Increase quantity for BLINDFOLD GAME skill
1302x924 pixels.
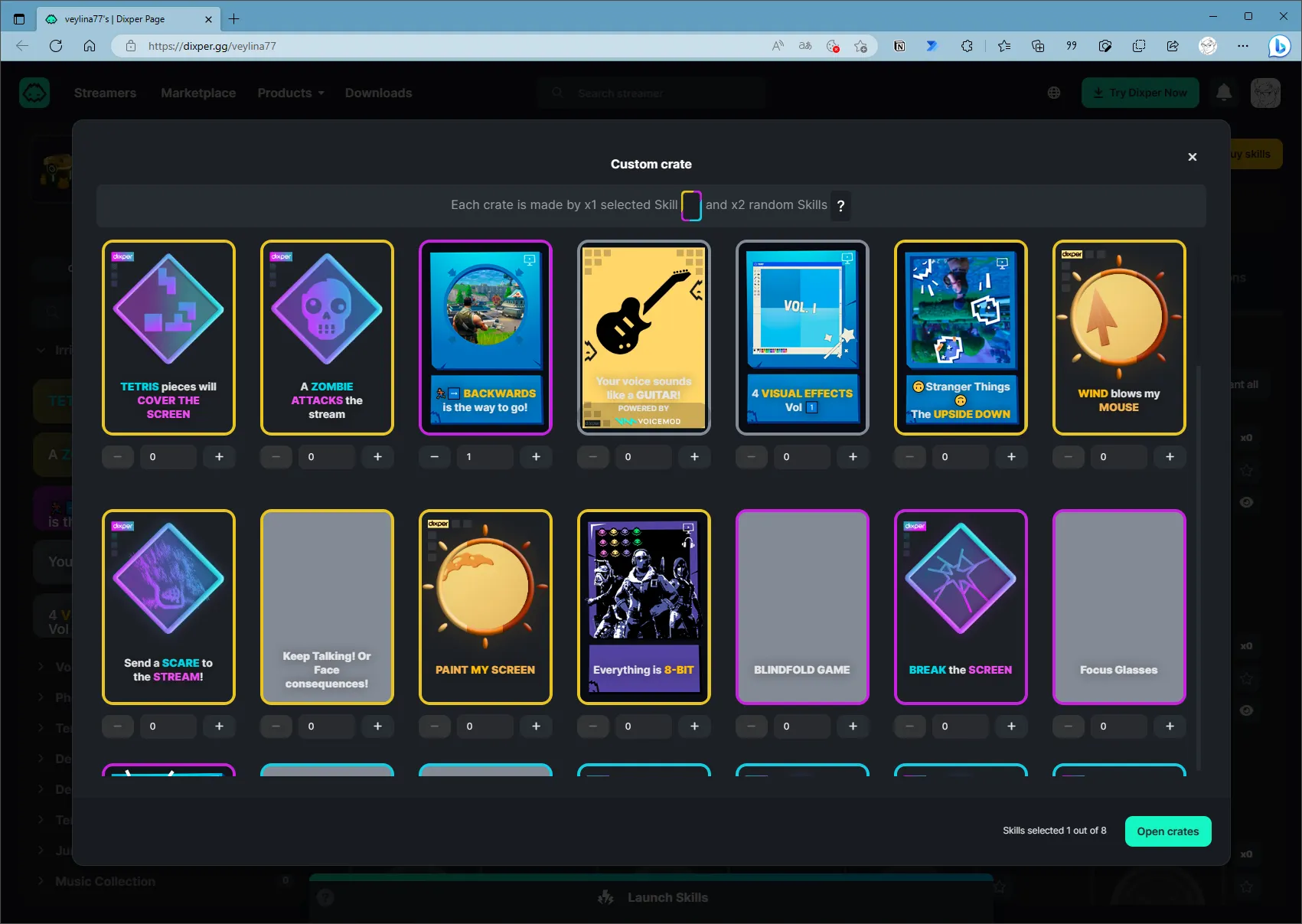(853, 726)
